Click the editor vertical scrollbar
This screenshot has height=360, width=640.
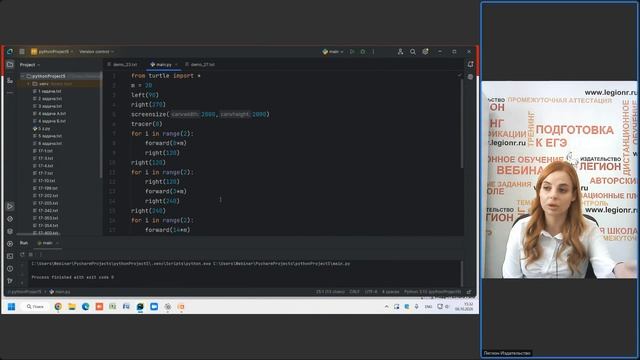(x=462, y=124)
